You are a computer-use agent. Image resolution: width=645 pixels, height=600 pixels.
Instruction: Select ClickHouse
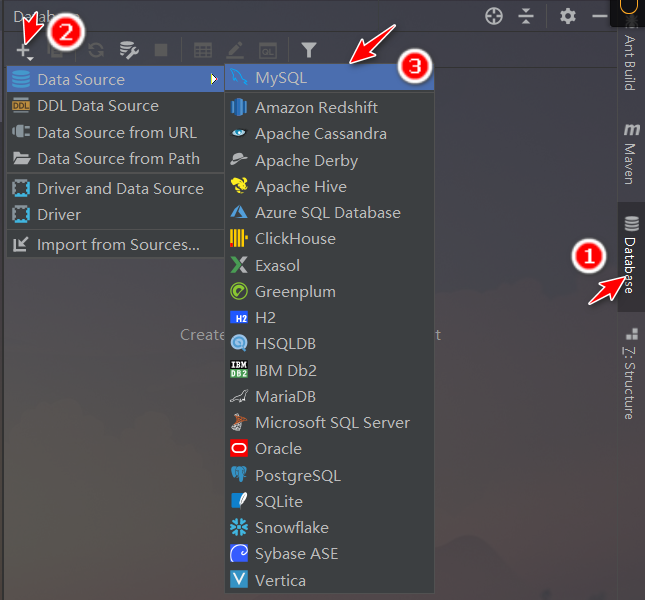329,239
